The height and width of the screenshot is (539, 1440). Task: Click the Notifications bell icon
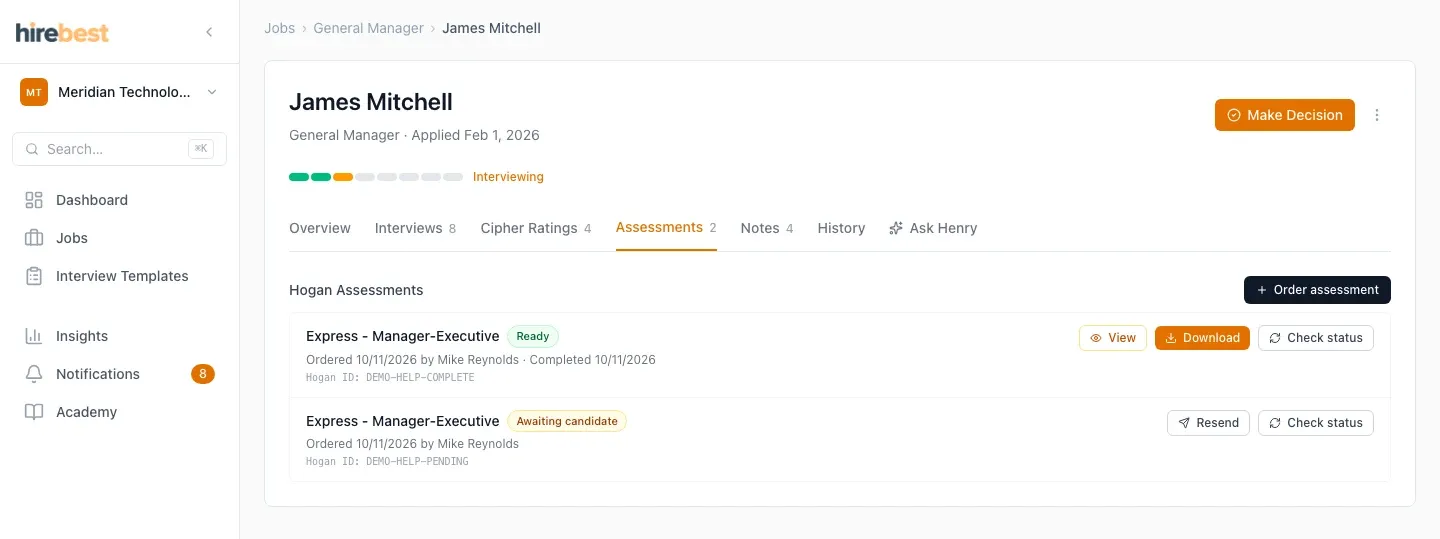click(x=34, y=374)
